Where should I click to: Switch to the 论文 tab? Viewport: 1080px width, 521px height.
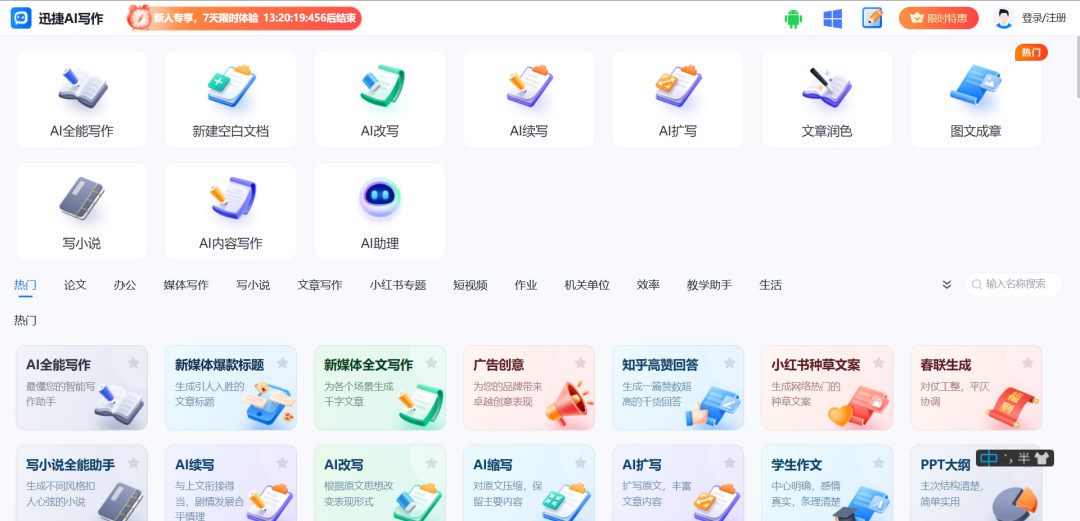(x=75, y=285)
